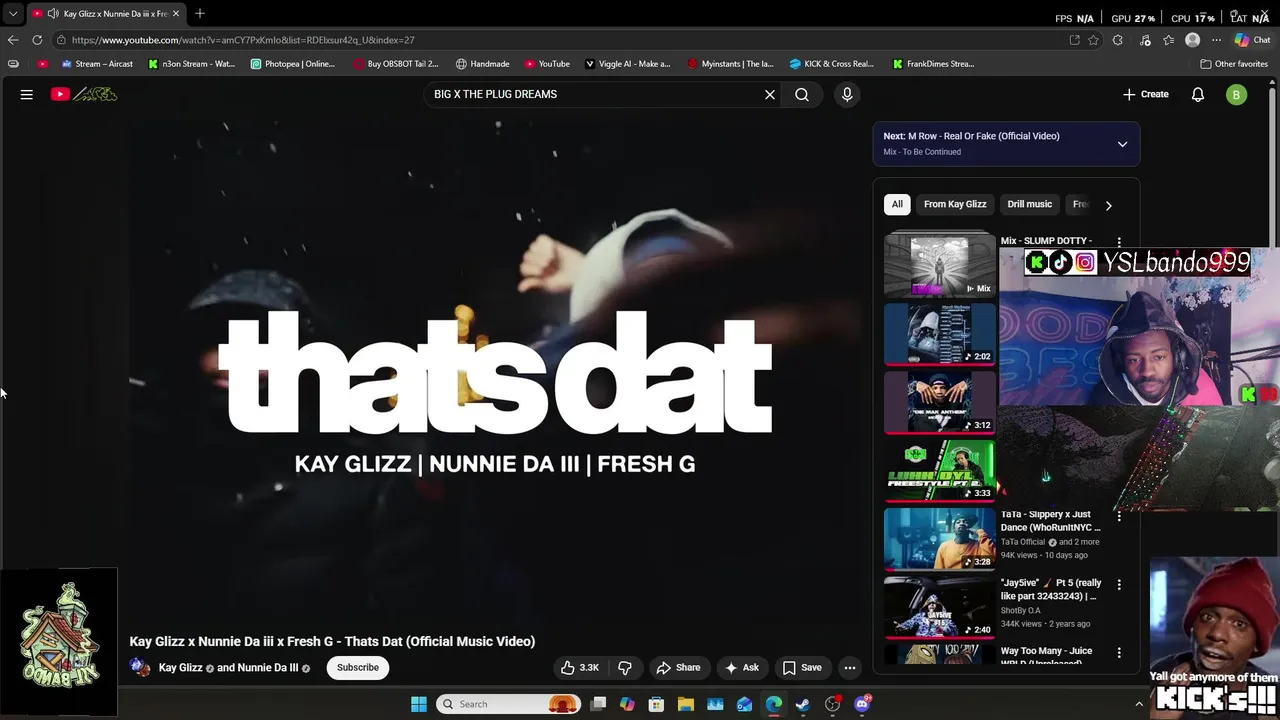Open the Windows Start menu
The height and width of the screenshot is (720, 1280).
pyautogui.click(x=419, y=704)
